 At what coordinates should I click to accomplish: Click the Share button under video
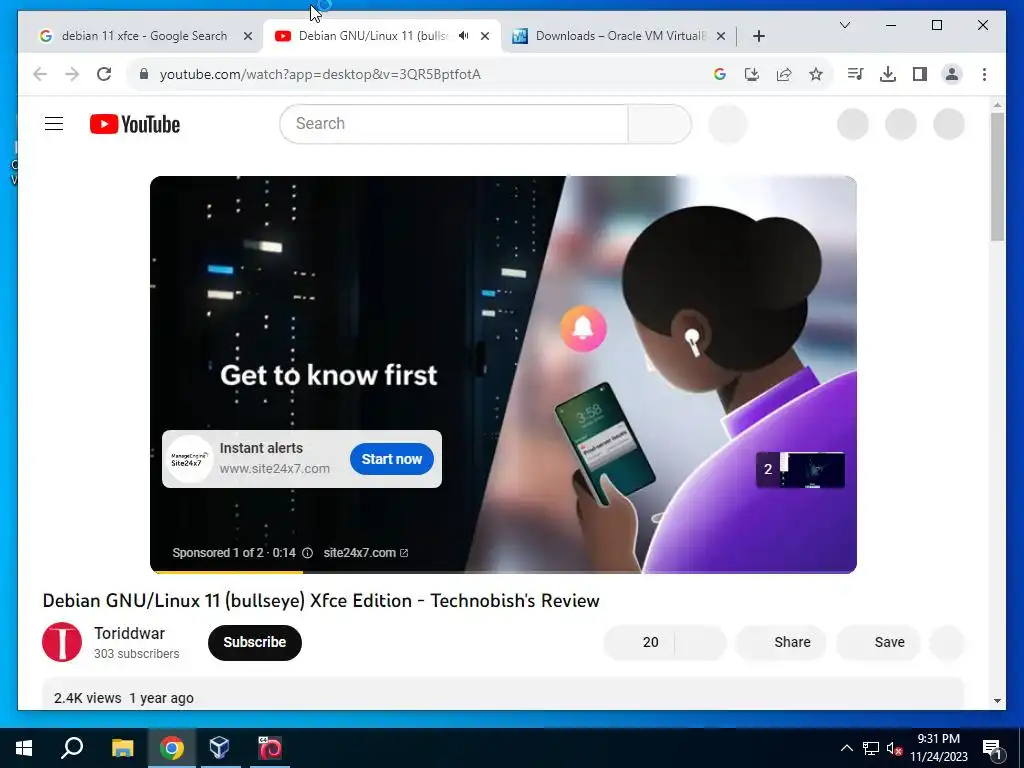tap(780, 643)
